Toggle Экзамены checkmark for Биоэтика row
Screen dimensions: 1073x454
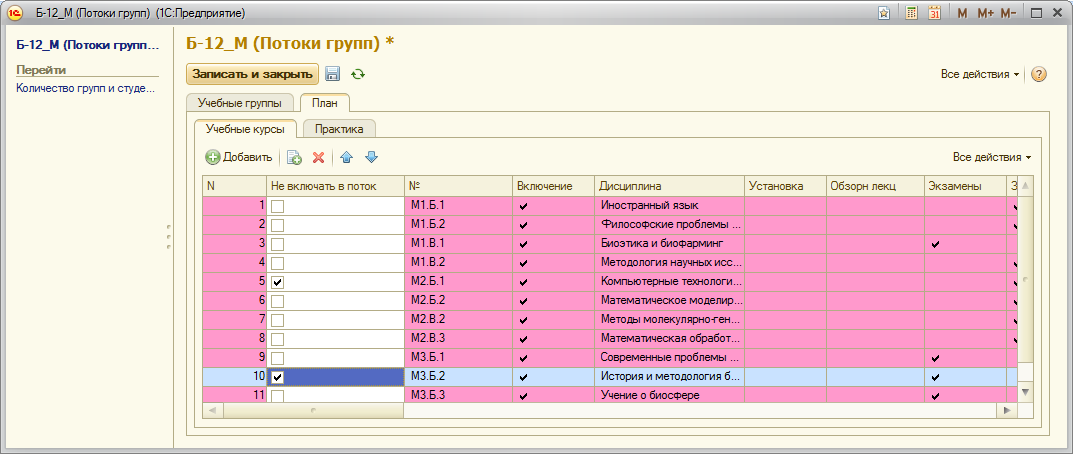pyautogui.click(x=935, y=244)
